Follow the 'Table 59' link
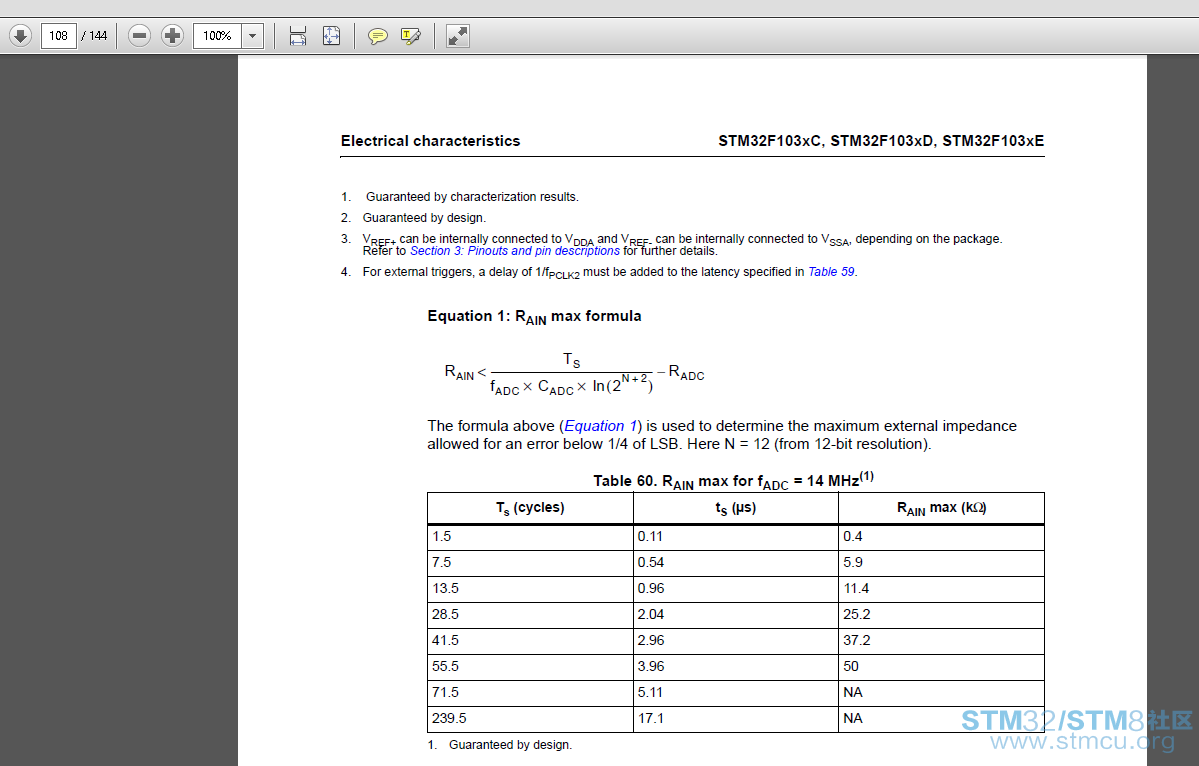1199x766 pixels. coord(831,271)
